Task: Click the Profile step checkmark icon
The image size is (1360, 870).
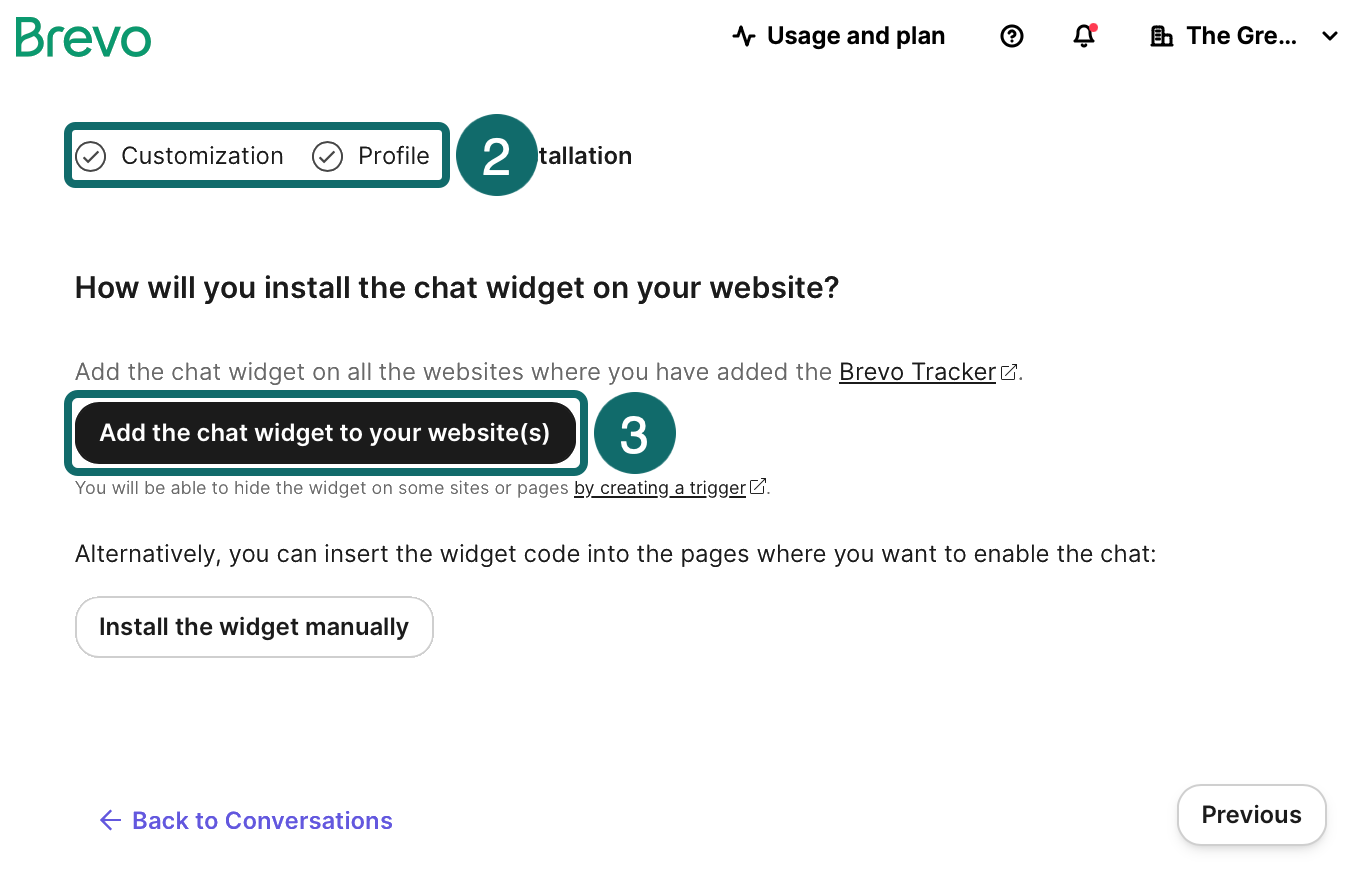Action: (327, 157)
